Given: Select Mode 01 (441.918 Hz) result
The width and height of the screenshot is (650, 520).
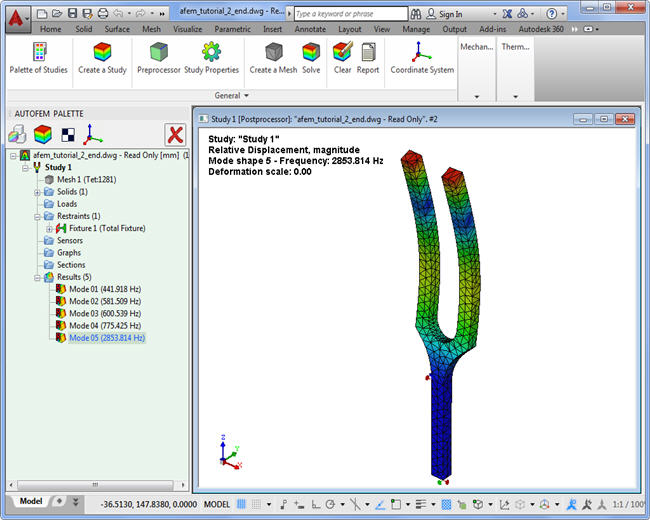Looking at the screenshot, I should 105,289.
